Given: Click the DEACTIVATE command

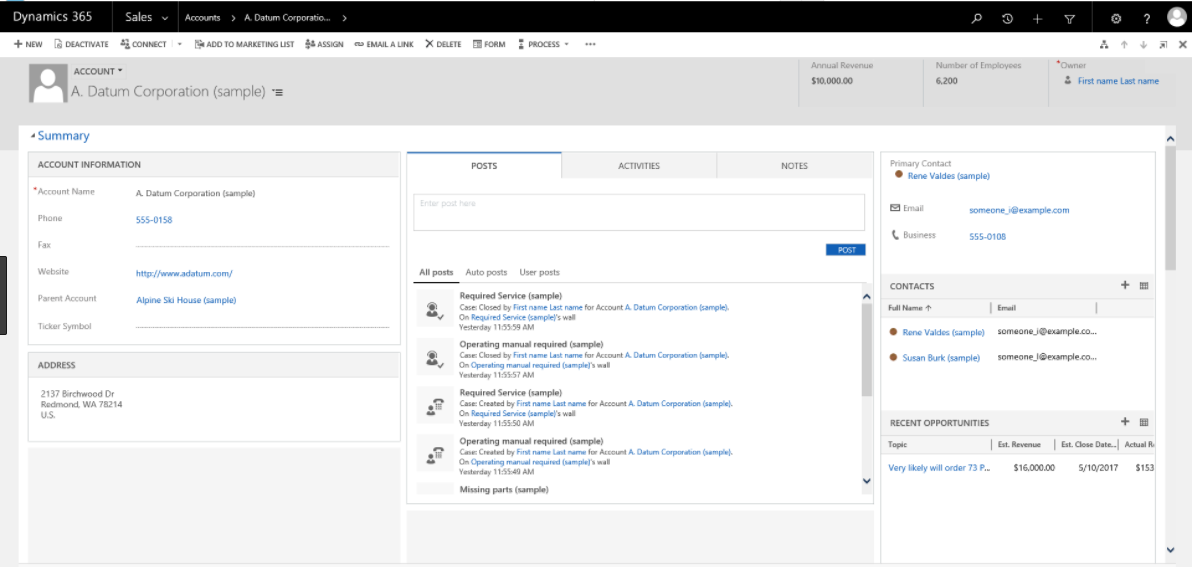Looking at the screenshot, I should 81,44.
